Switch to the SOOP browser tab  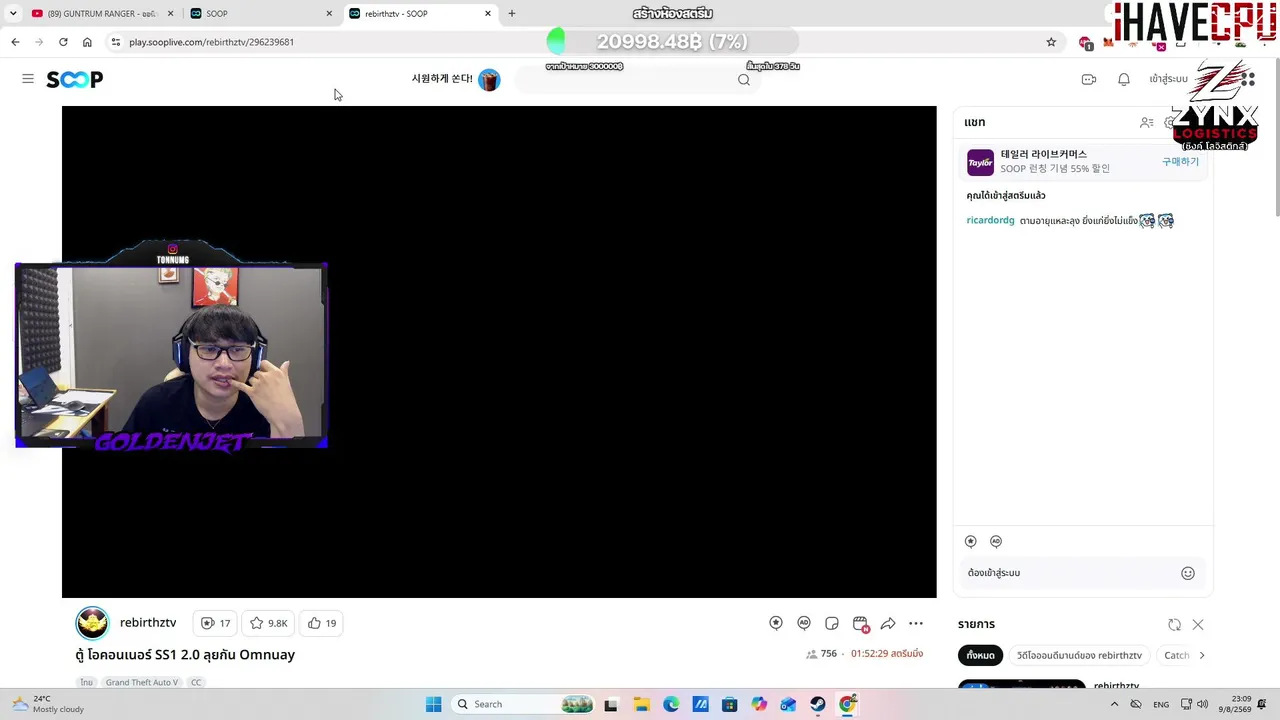[262, 14]
